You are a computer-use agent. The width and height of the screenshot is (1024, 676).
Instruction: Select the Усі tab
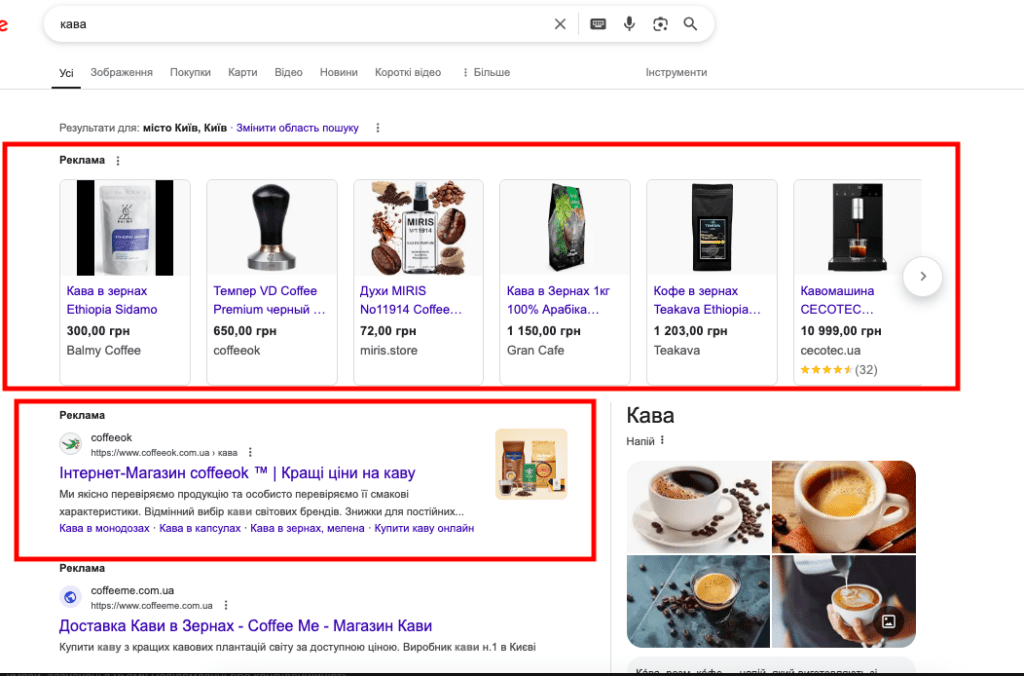click(66, 72)
